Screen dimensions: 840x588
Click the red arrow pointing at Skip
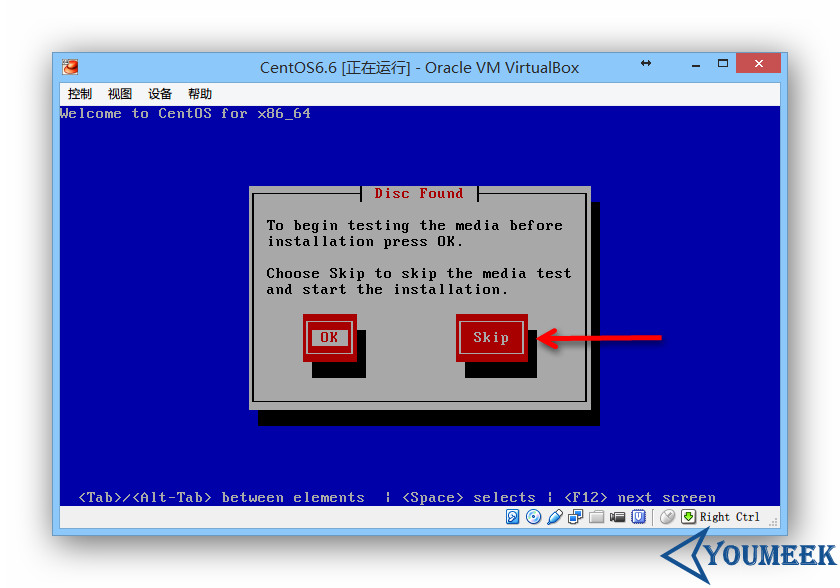coord(600,338)
